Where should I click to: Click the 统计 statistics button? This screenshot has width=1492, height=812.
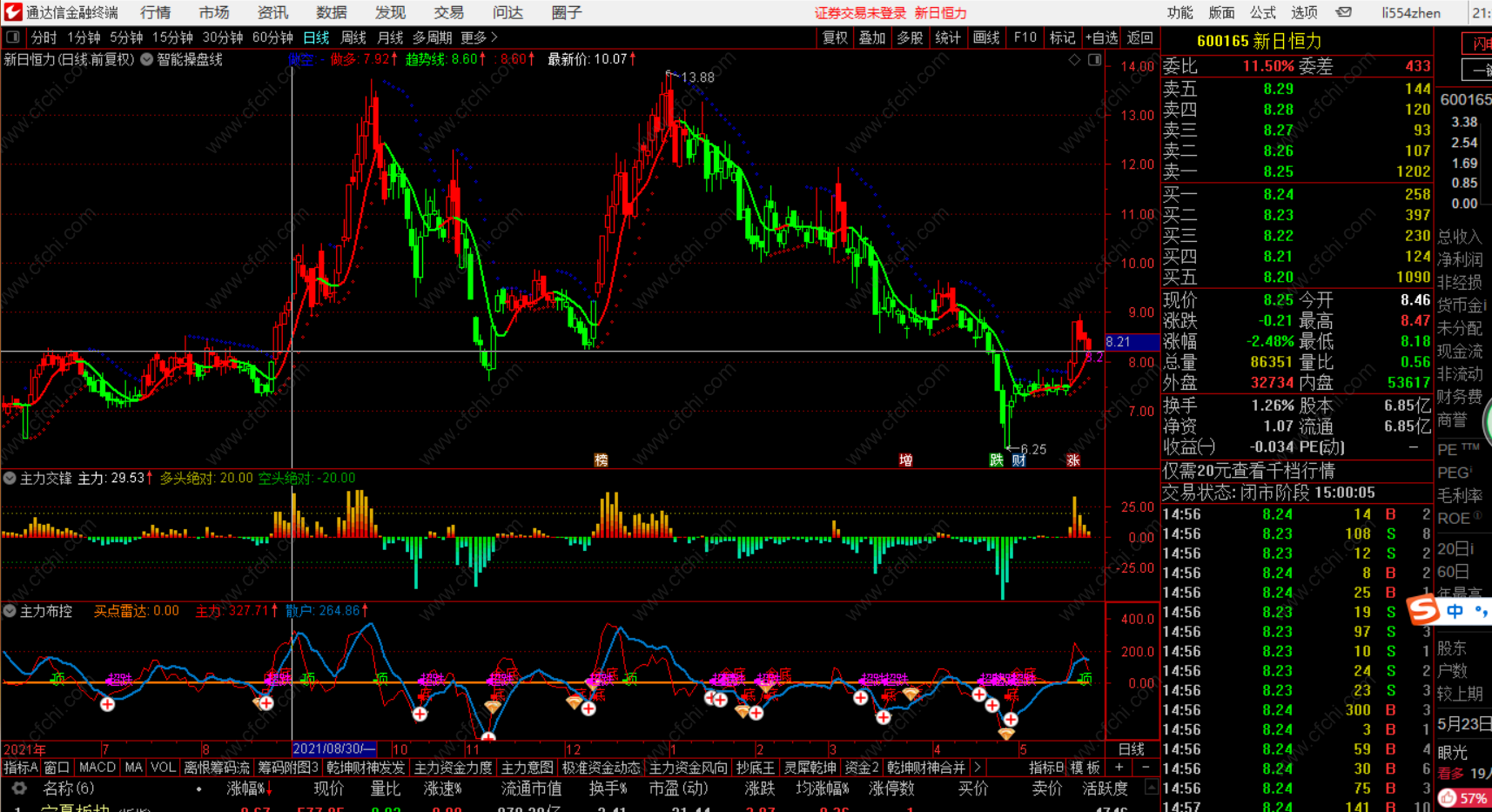pos(948,37)
